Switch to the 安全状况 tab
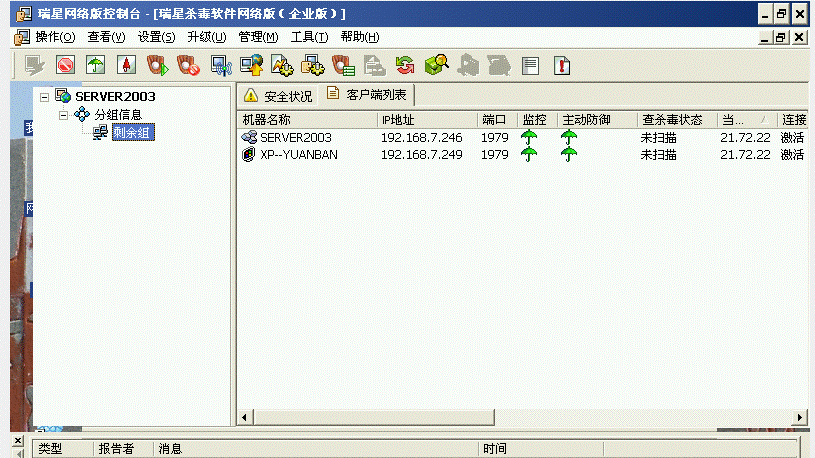Viewport: 815px width, 458px height. coord(279,96)
